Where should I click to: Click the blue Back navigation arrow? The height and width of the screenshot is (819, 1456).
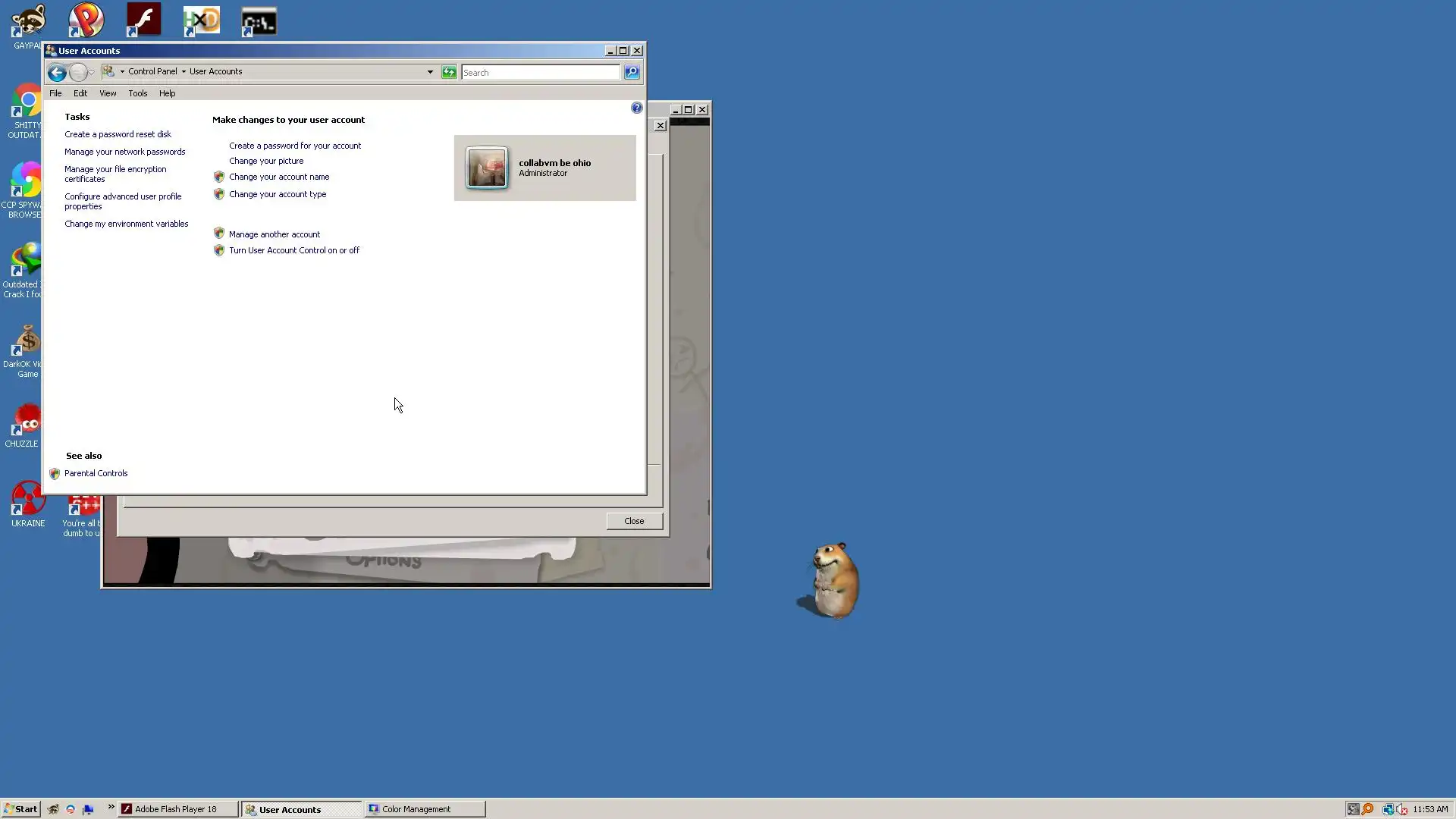57,73
